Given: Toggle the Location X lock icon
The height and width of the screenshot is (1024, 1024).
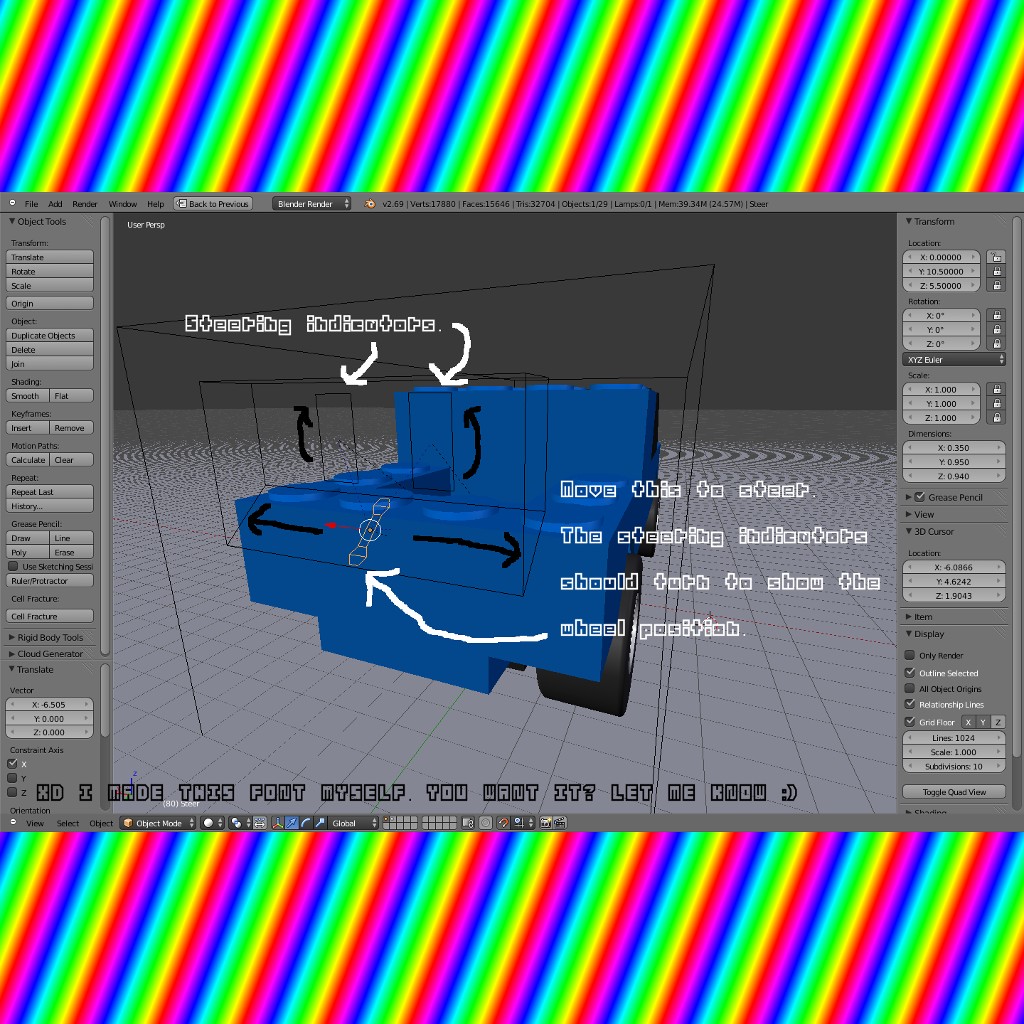Looking at the screenshot, I should point(995,257).
